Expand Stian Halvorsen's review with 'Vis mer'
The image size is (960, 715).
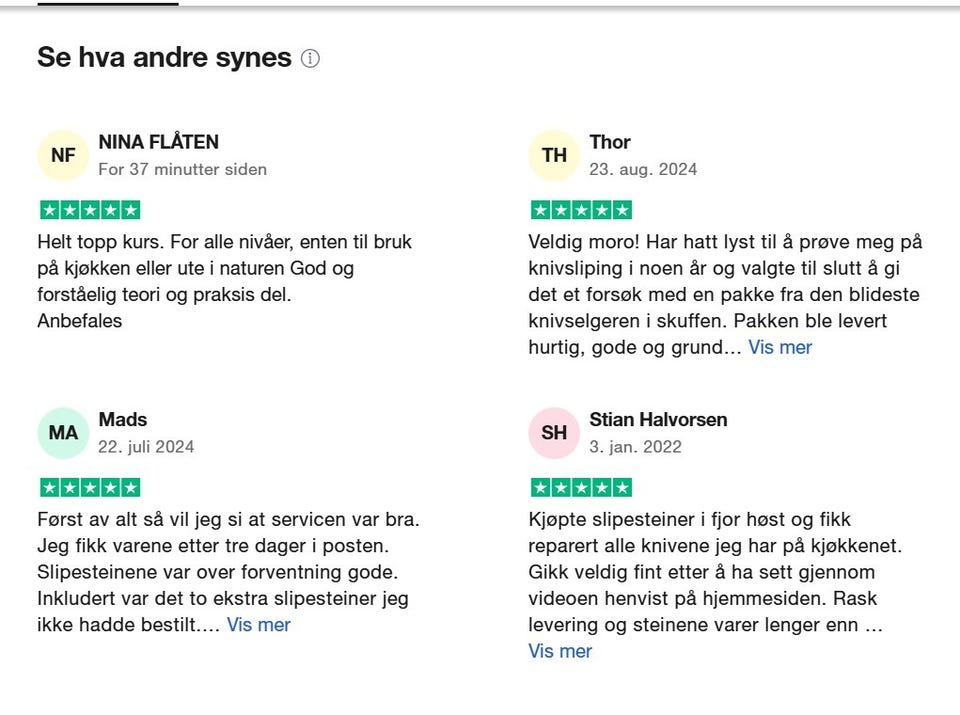tap(560, 651)
